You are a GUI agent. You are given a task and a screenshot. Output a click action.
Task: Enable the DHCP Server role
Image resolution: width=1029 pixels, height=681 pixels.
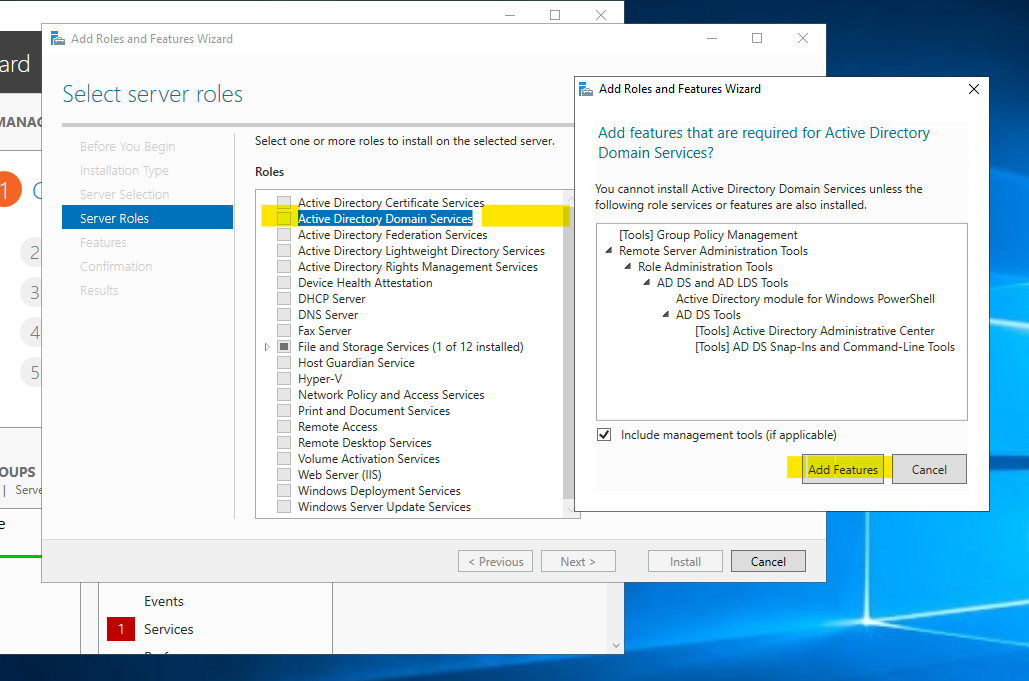[284, 299]
